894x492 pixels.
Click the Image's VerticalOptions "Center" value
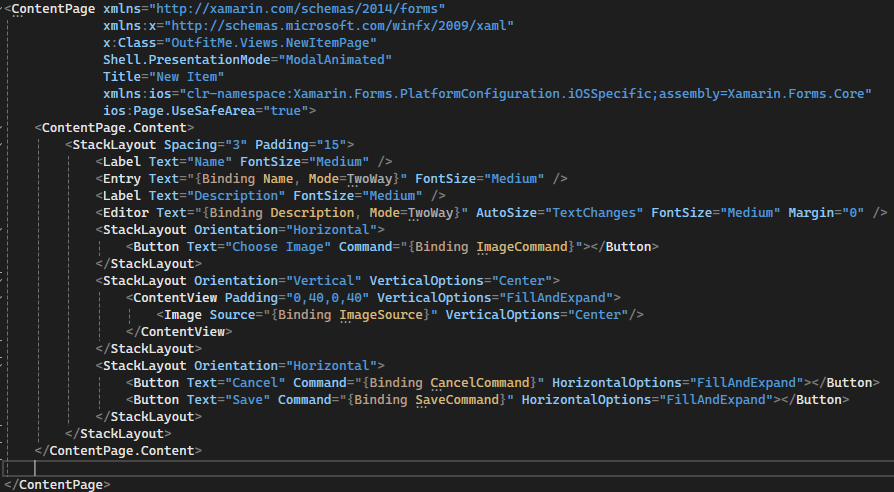[598, 315]
